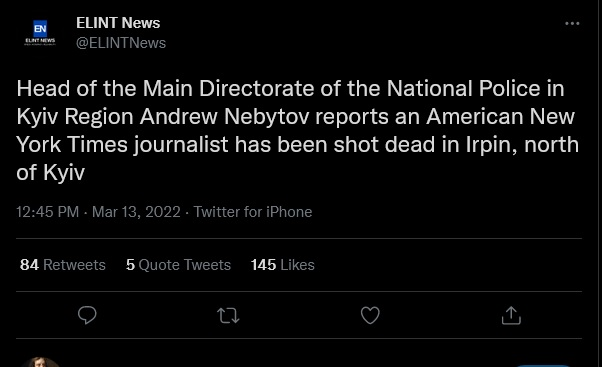Retweet using the retweet arrows icon

pyautogui.click(x=228, y=316)
